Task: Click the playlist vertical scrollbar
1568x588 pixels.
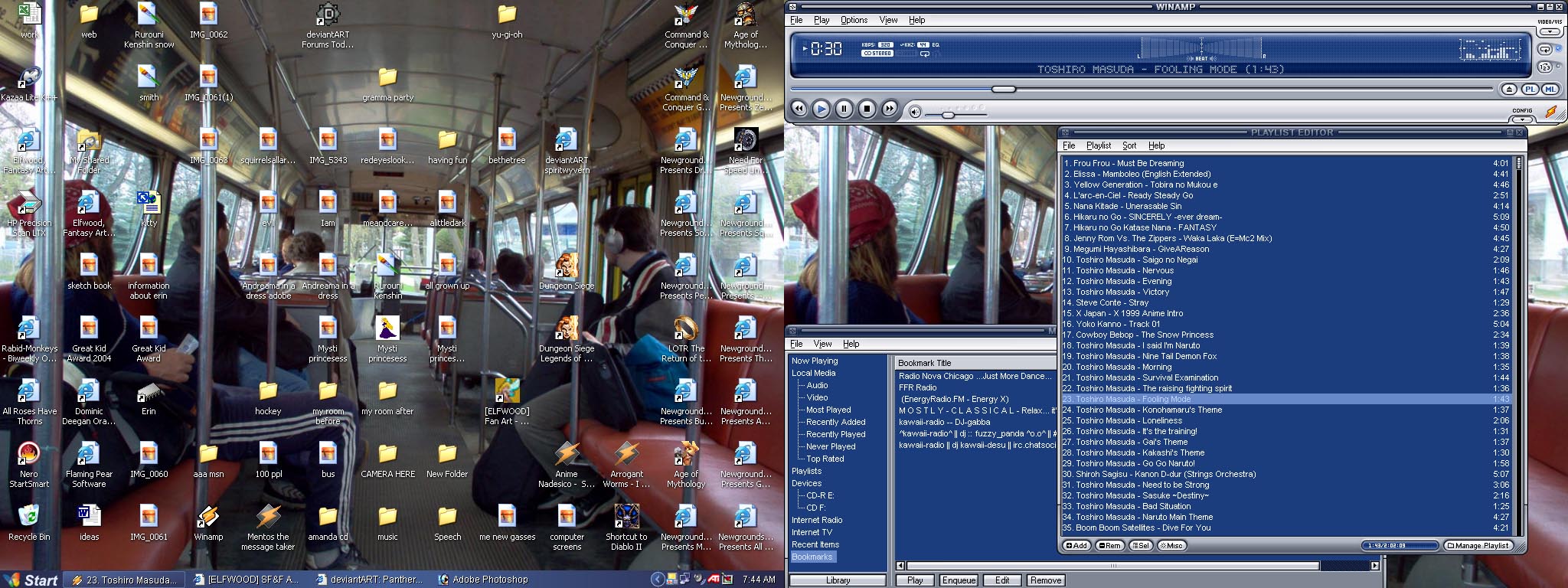Action: 1518,163
